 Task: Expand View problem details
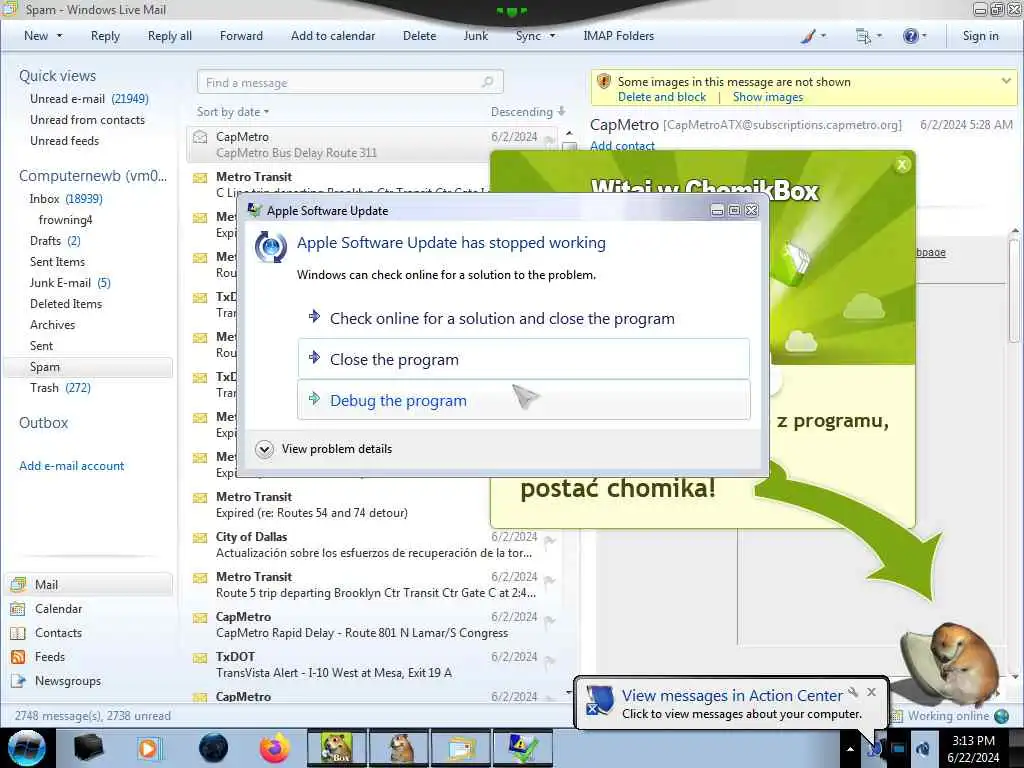(324, 449)
